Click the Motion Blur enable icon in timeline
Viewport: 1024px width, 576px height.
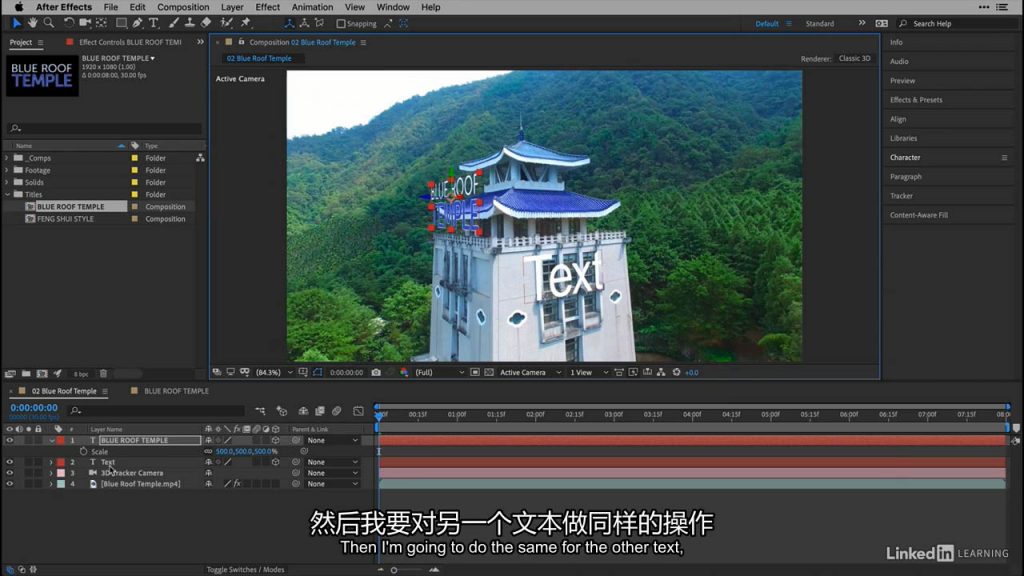[x=336, y=411]
